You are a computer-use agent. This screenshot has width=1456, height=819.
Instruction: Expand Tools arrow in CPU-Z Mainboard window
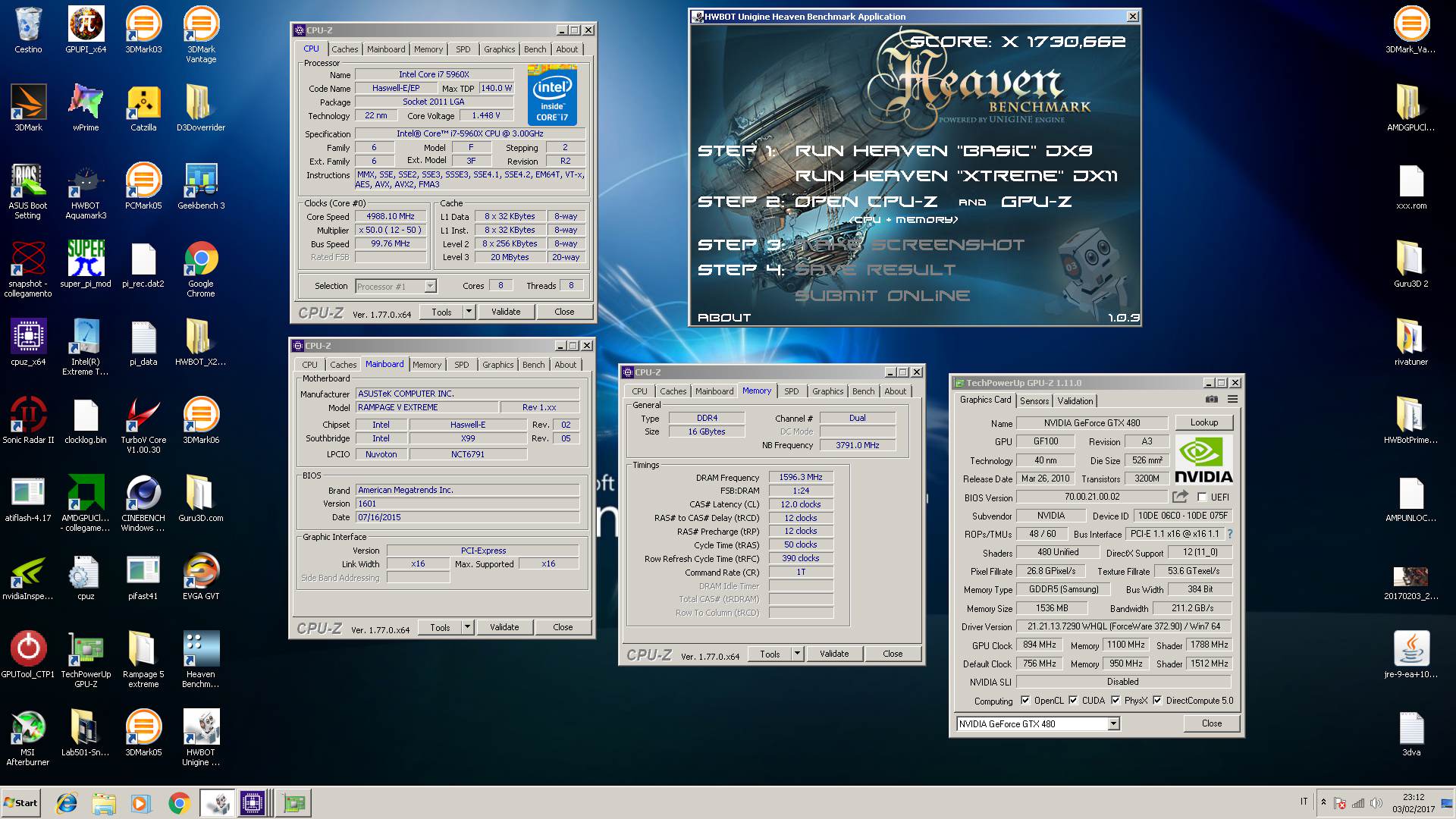point(467,627)
